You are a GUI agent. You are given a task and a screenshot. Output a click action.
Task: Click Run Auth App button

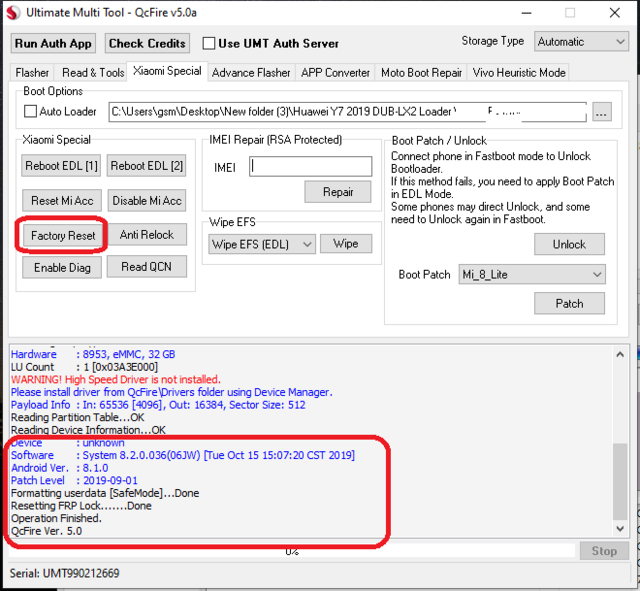[x=53, y=43]
